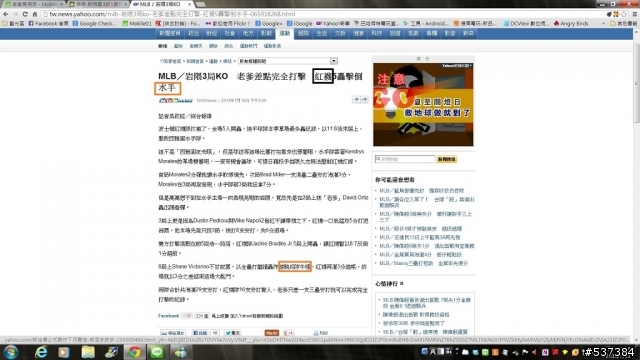The height and width of the screenshot is (360, 640).
Task: Open the 國際 nav tab
Action: coord(303,33)
